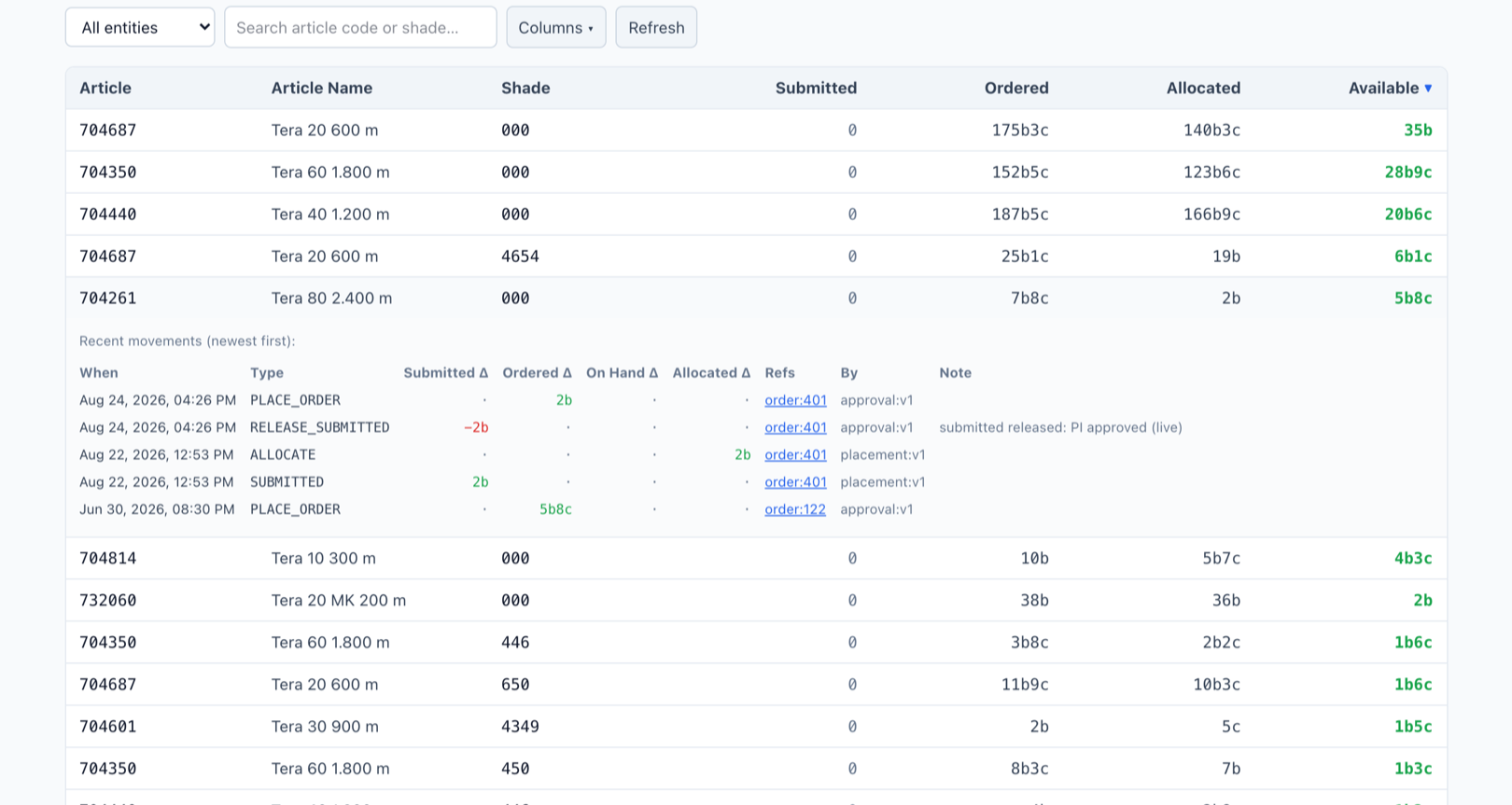Sort by the Available column header

1390,88
